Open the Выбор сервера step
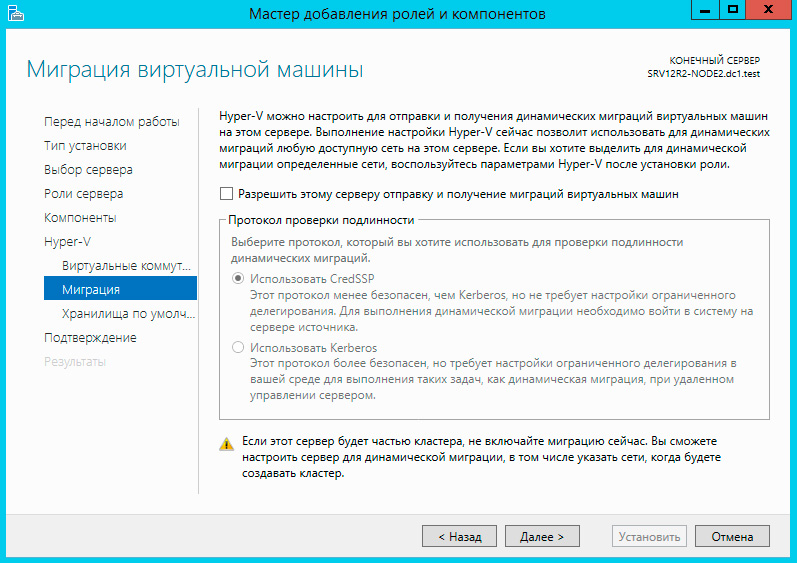Screen dimensions: 797x563 88,170
